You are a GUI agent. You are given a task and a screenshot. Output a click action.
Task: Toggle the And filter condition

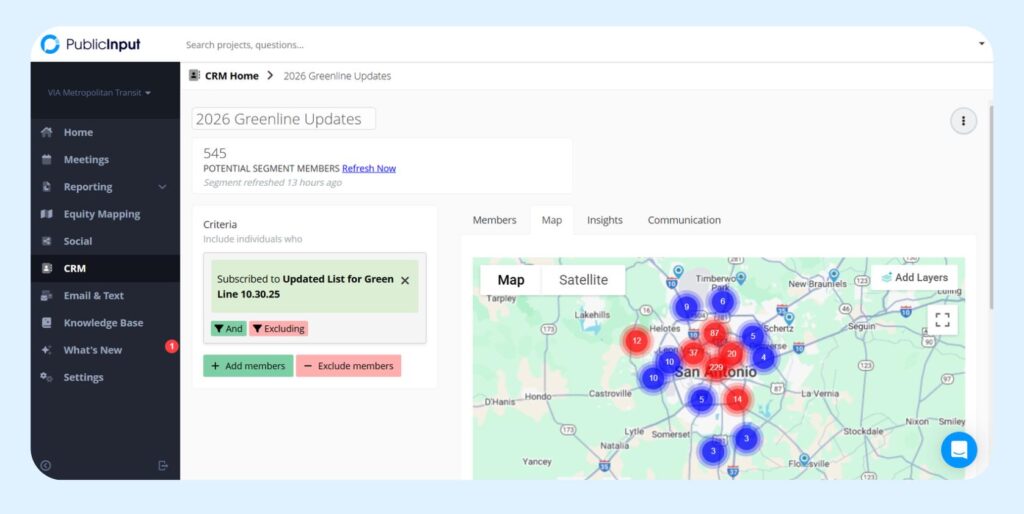coord(228,328)
